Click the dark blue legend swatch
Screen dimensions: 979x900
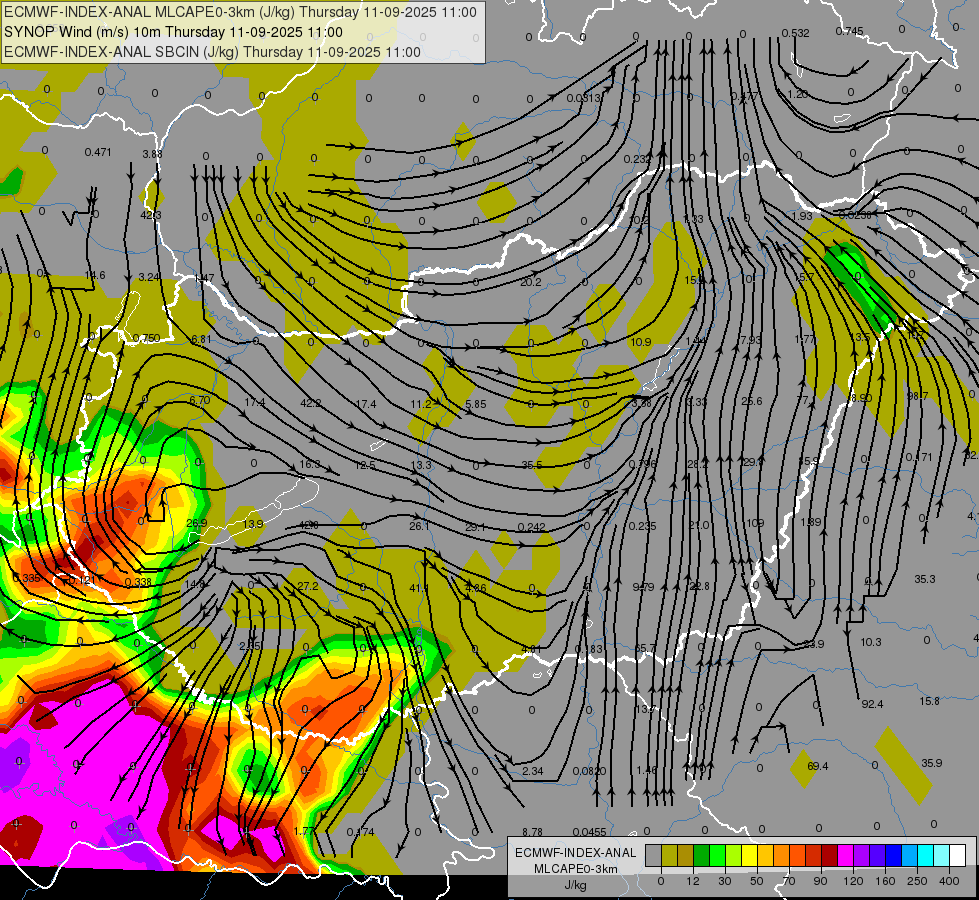click(x=893, y=856)
